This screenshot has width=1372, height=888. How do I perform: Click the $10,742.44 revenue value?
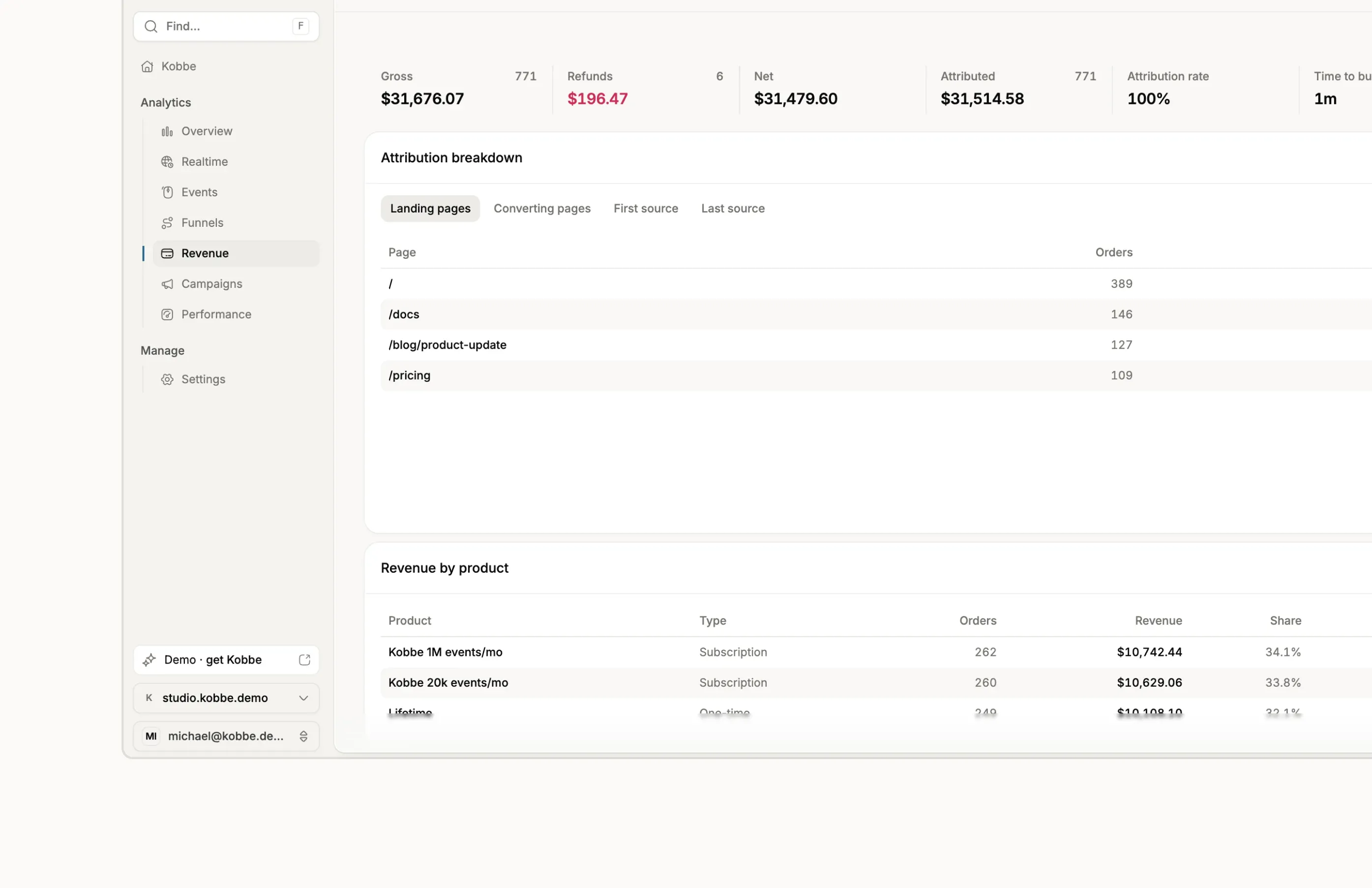(x=1150, y=652)
